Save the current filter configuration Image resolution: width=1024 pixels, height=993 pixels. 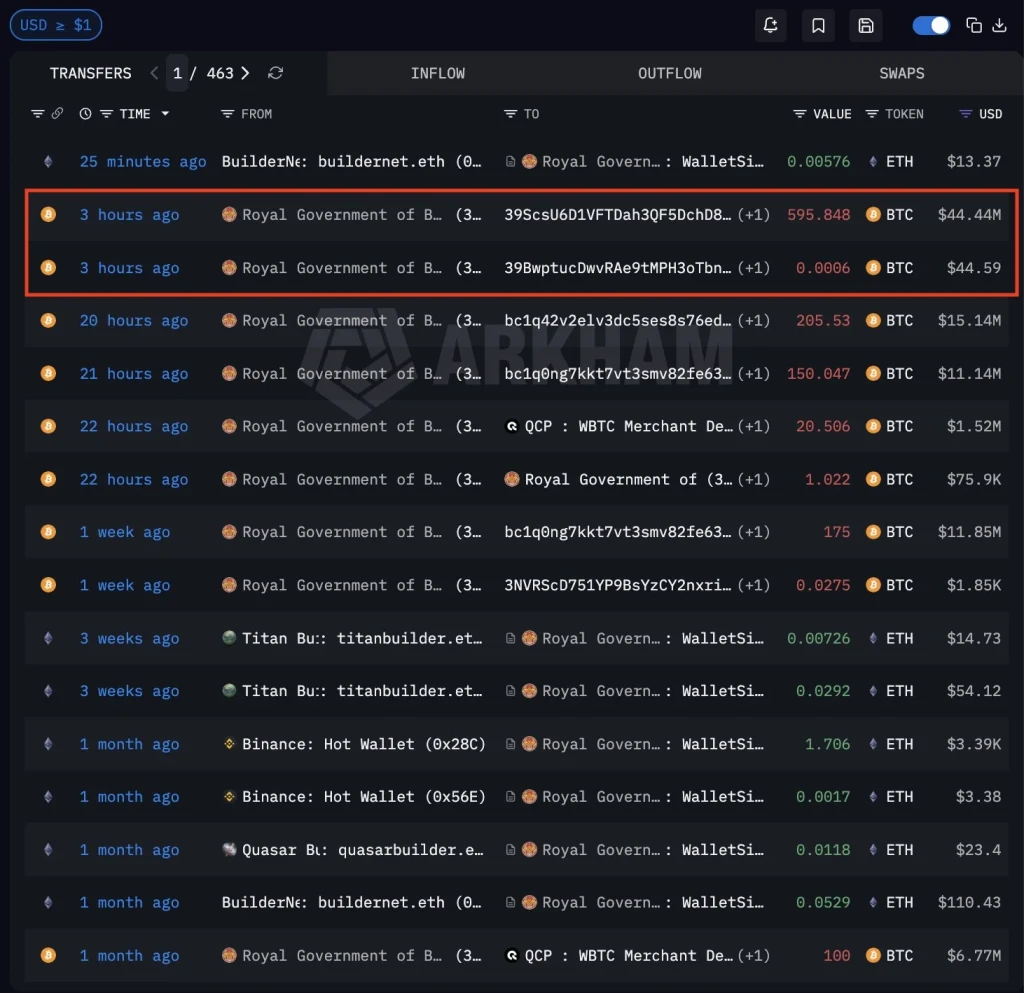coord(866,25)
